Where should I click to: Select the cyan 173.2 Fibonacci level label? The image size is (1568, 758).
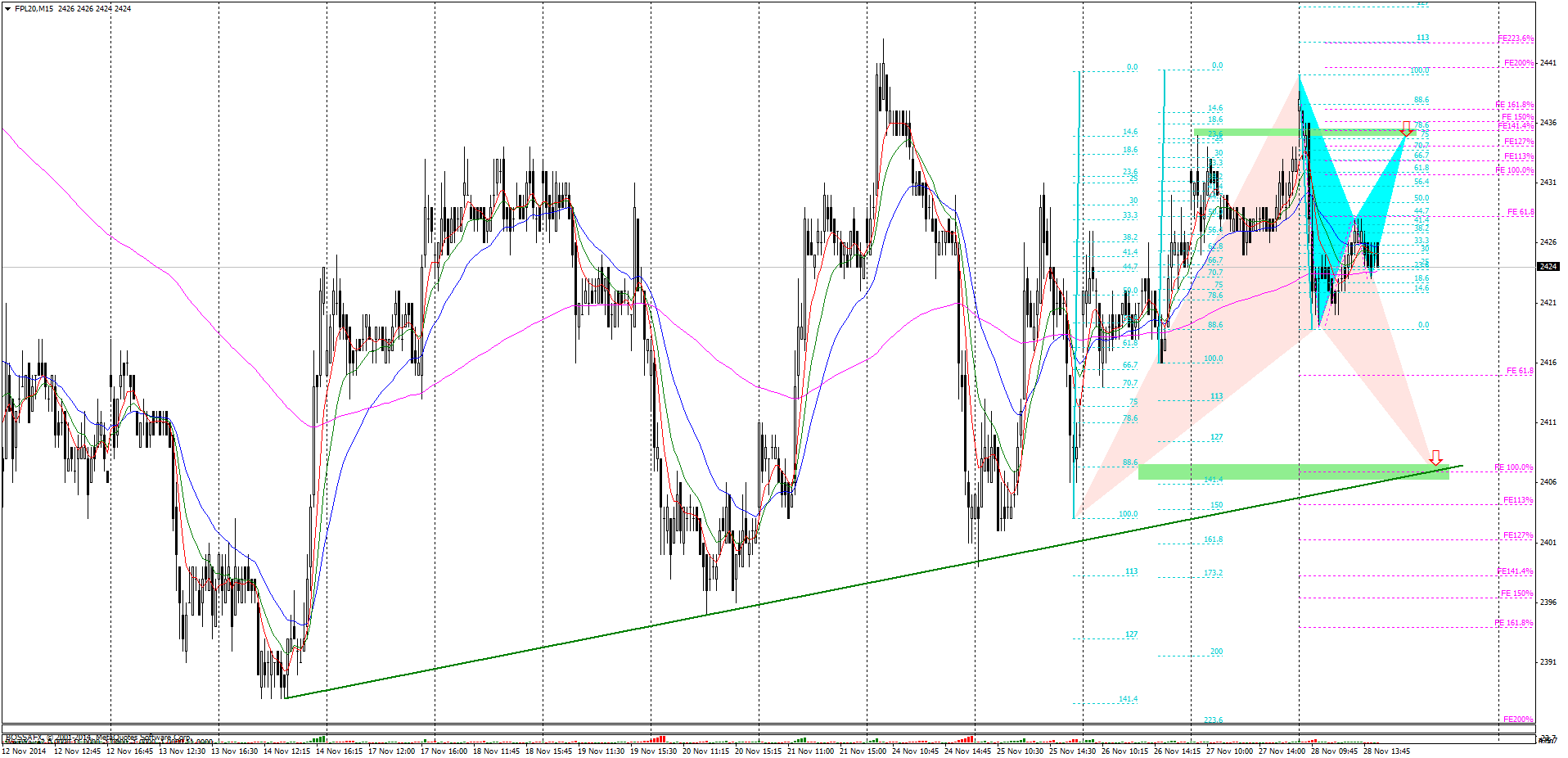coord(1214,573)
